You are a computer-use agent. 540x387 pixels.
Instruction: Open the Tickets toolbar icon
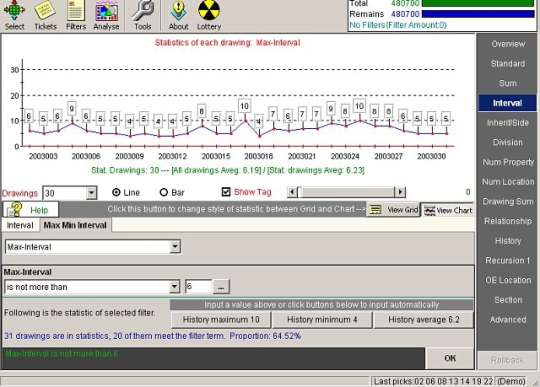pos(45,15)
